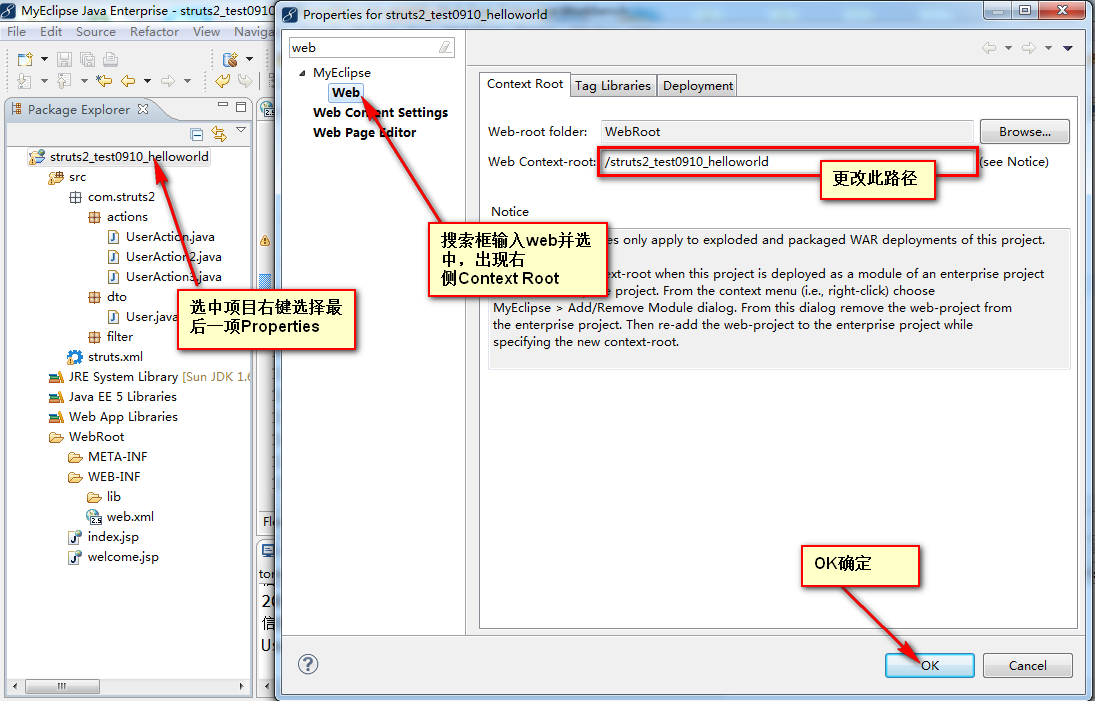Switch to the Deployment tab
1095x701 pixels.
point(698,86)
